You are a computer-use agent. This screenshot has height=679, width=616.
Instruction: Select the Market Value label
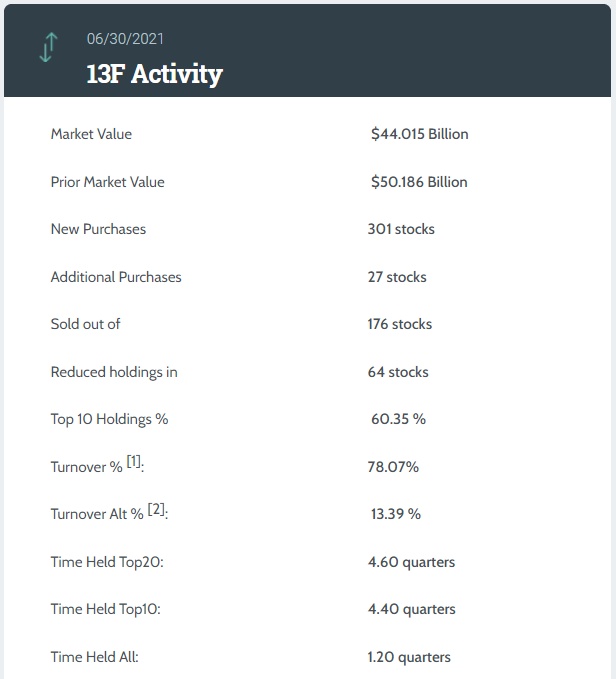coord(91,134)
